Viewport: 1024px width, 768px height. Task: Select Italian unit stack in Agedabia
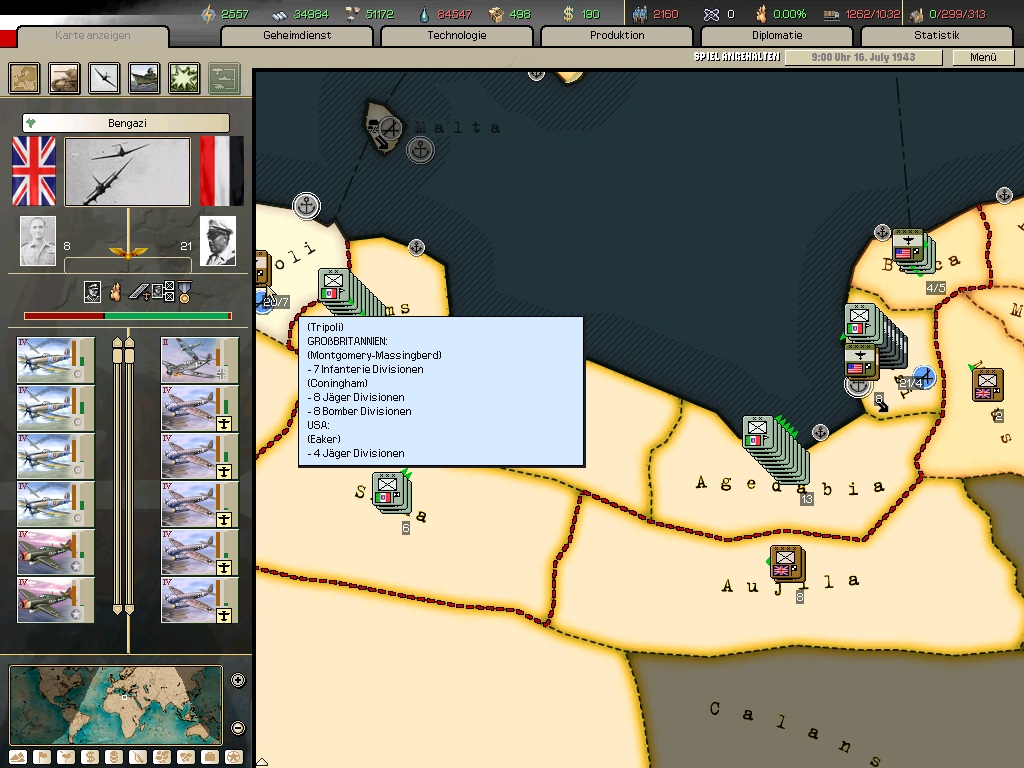point(776,450)
